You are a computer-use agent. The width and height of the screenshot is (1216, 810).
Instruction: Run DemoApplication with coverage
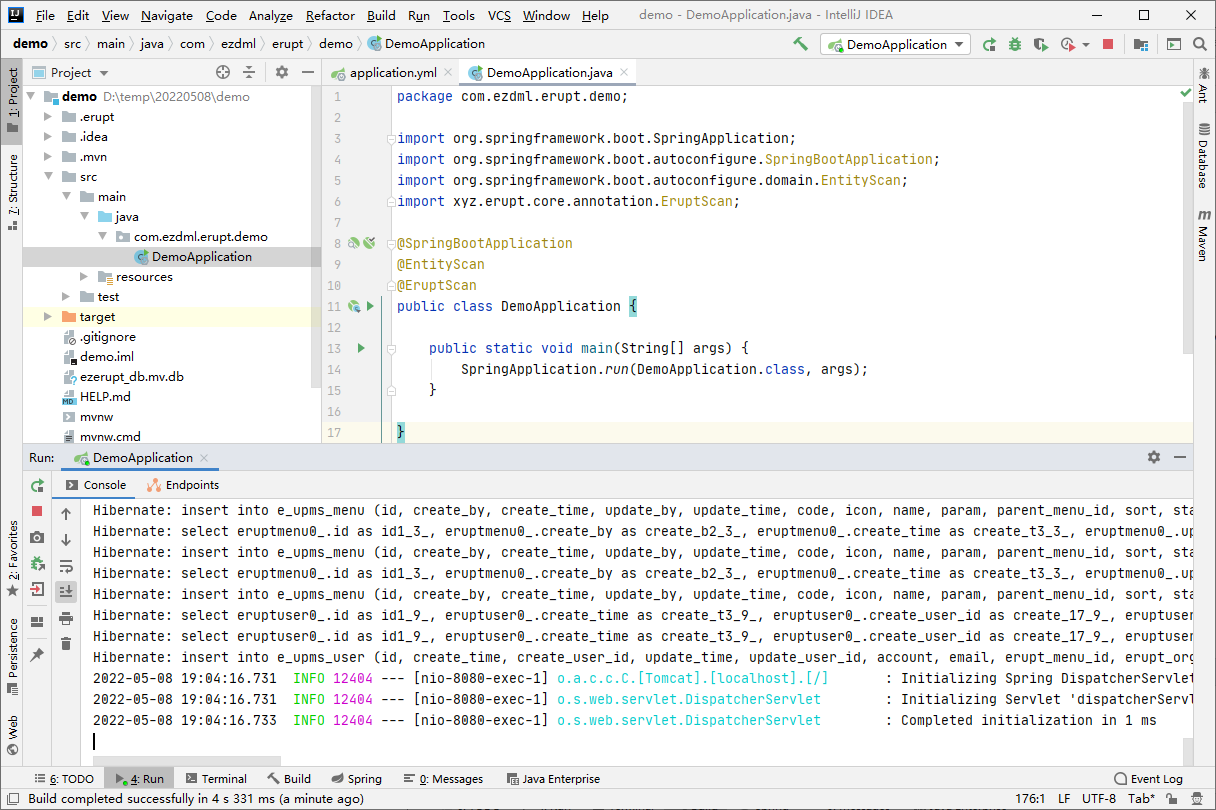click(x=1041, y=44)
